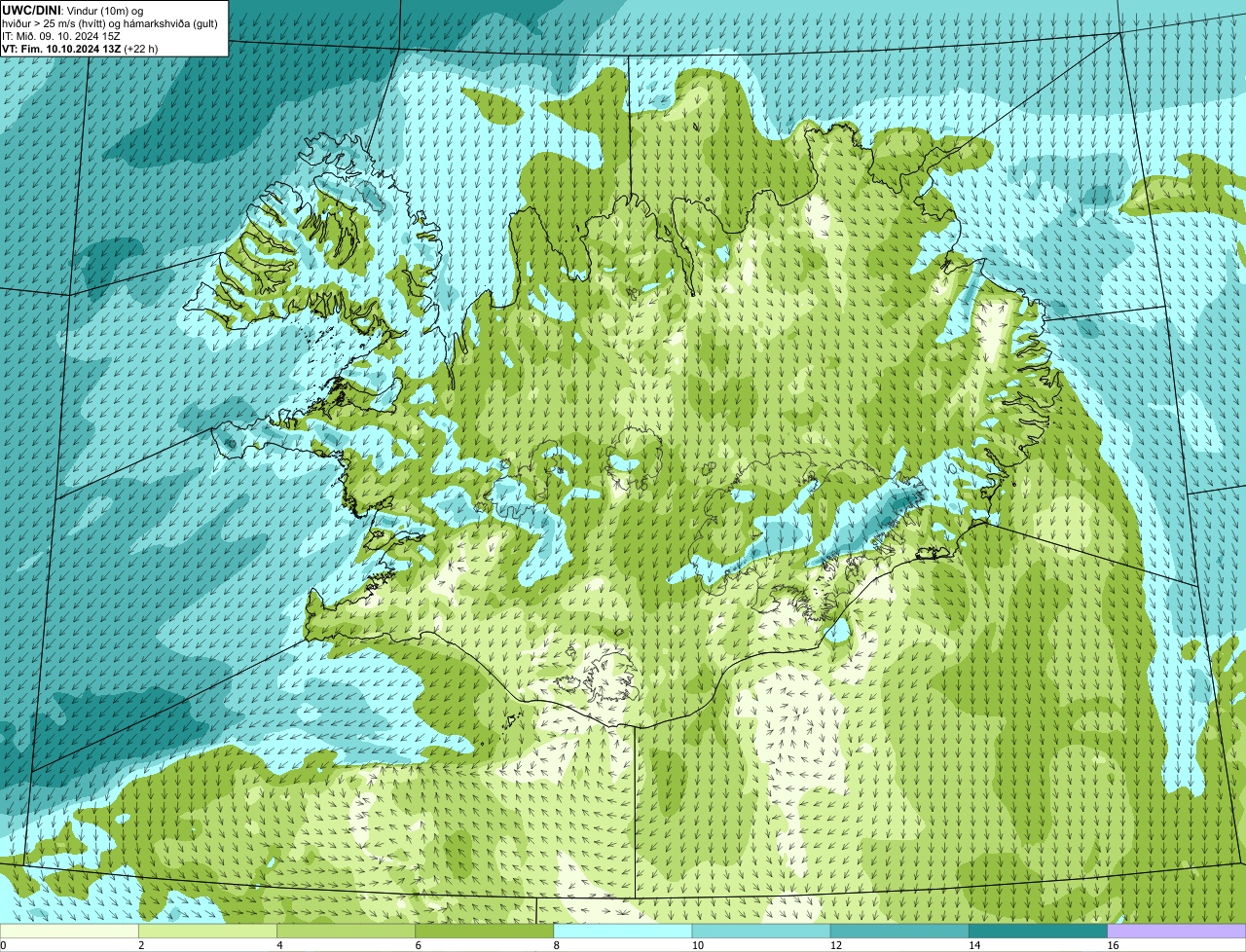Click the legend scale label '14'

(x=973, y=945)
